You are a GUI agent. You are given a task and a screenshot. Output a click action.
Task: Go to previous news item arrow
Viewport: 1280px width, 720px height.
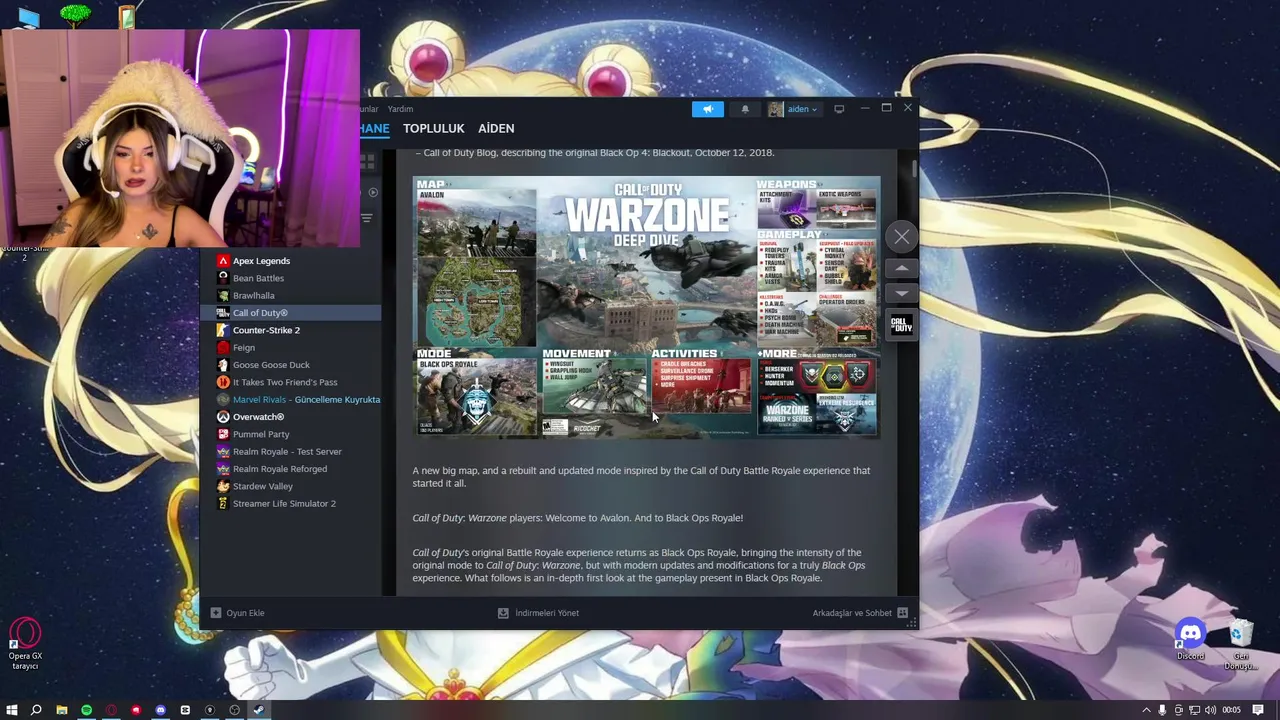[902, 268]
